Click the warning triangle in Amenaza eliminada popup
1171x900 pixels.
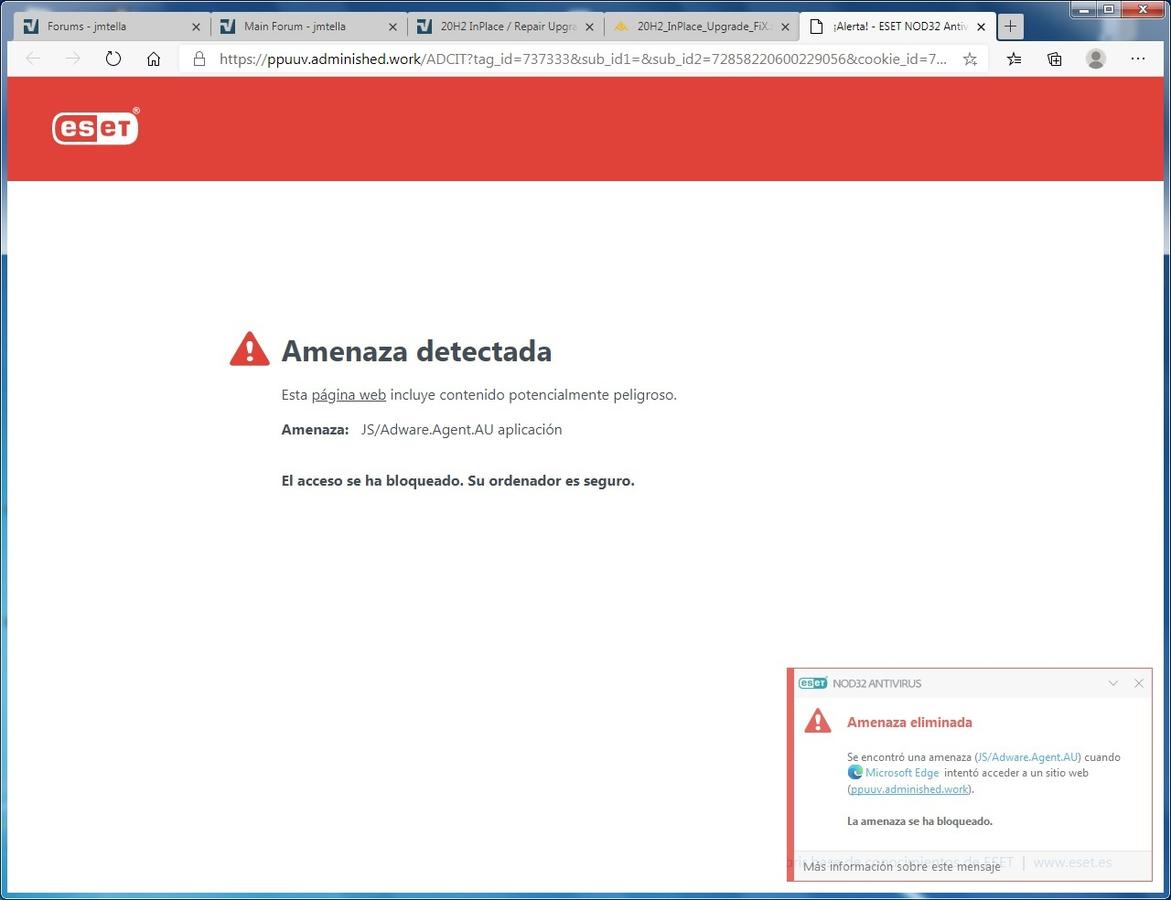click(818, 721)
